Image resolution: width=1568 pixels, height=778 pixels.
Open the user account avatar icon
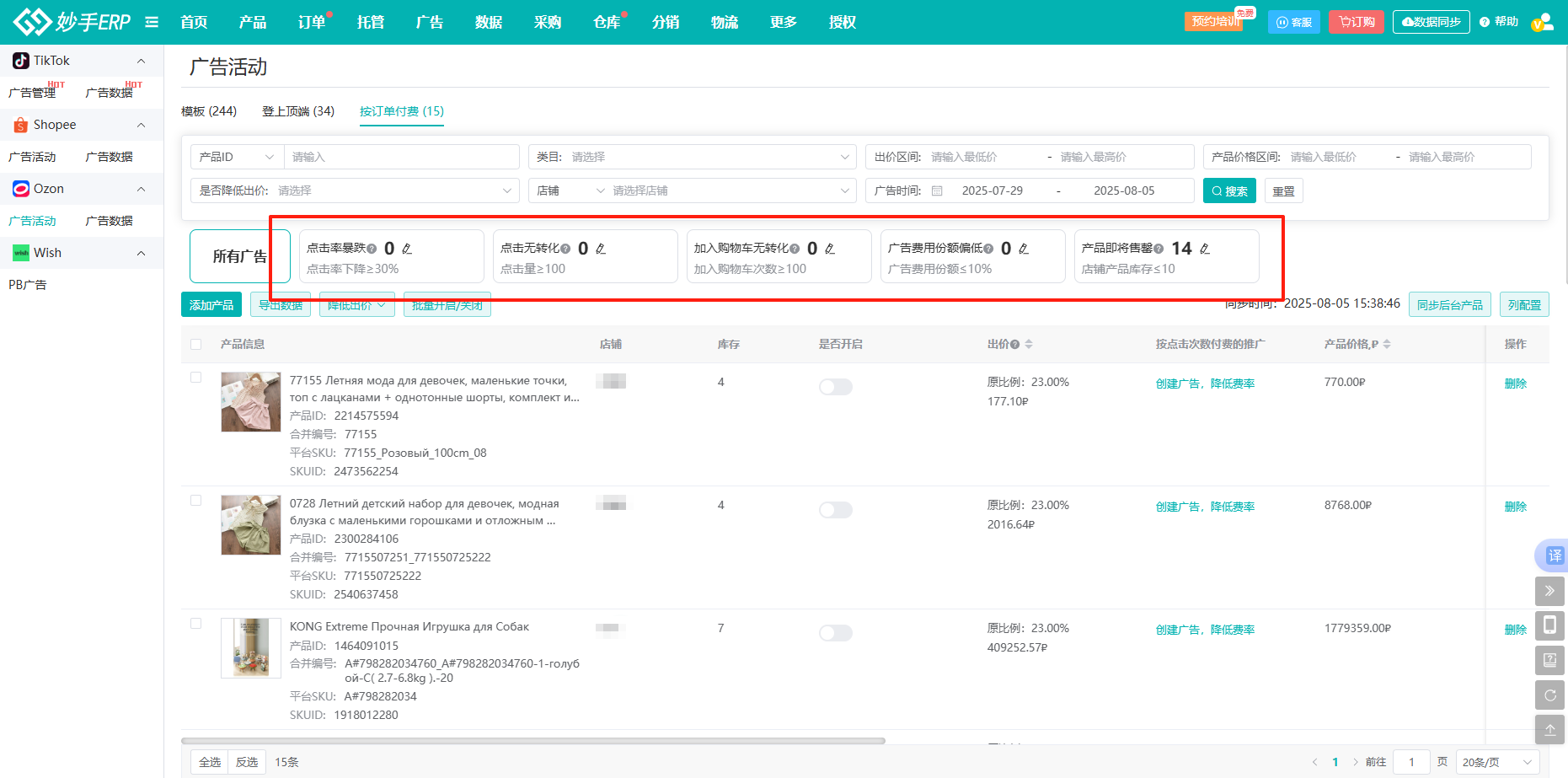coord(1543,22)
